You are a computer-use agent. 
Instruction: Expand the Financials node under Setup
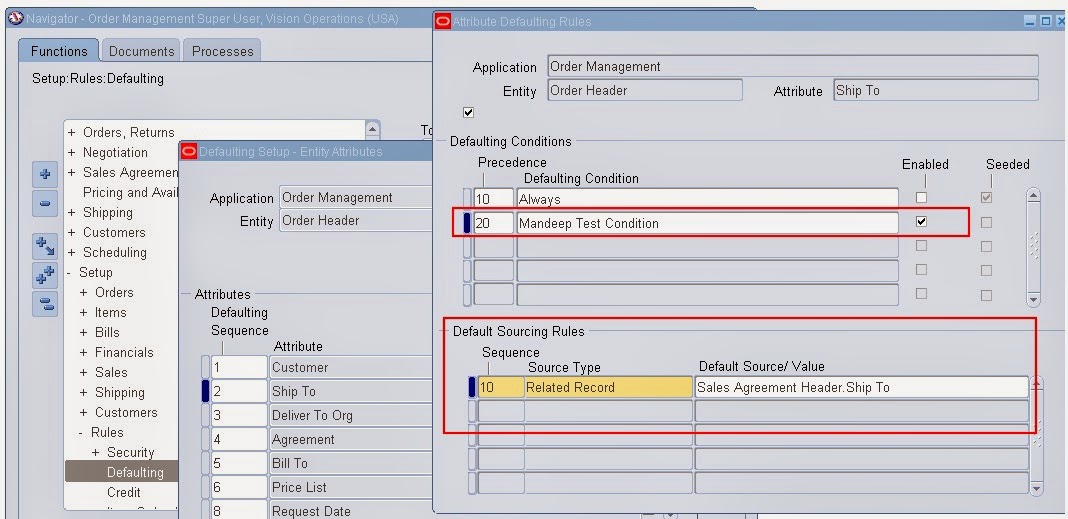83,352
